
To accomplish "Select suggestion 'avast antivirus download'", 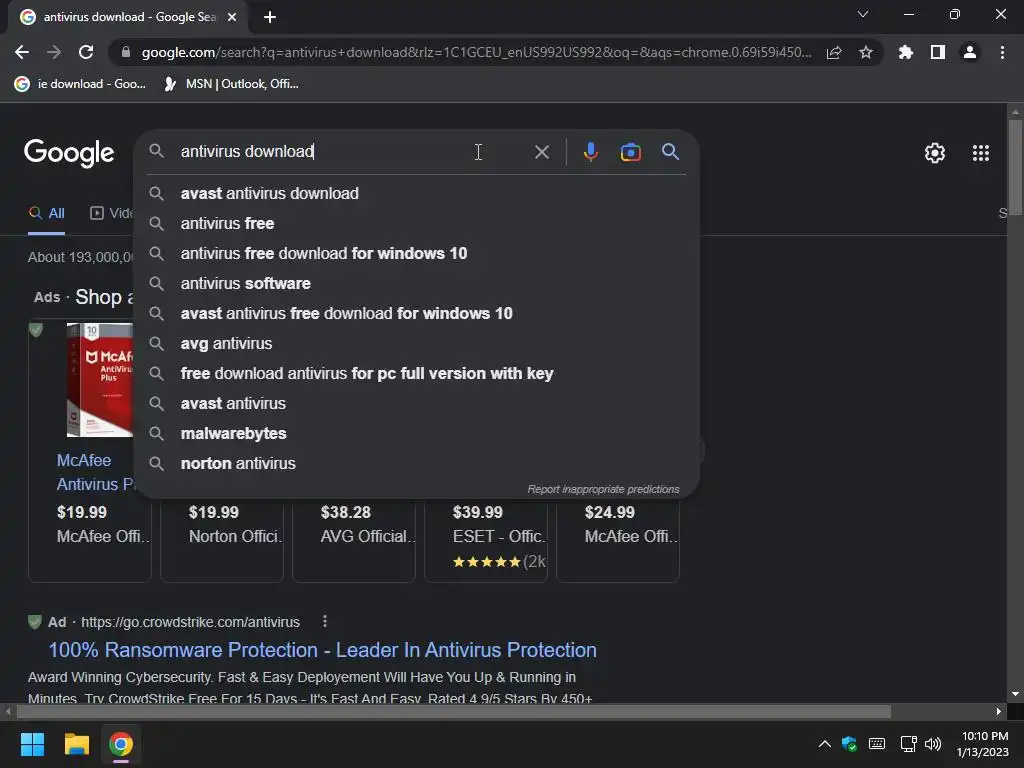I will 417,193.
